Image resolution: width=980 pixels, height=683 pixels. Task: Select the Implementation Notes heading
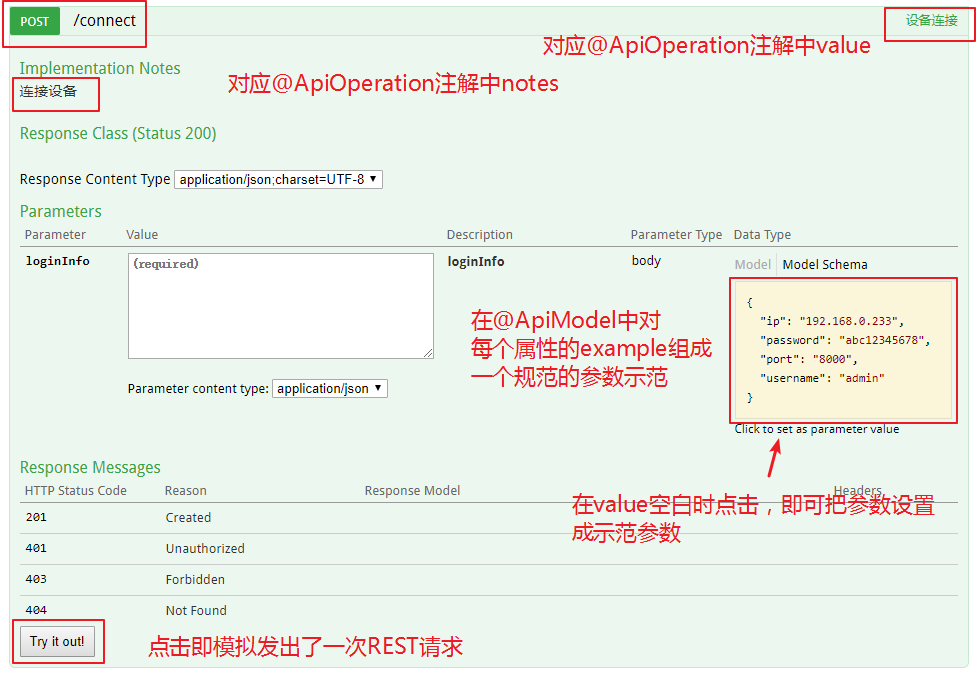100,68
